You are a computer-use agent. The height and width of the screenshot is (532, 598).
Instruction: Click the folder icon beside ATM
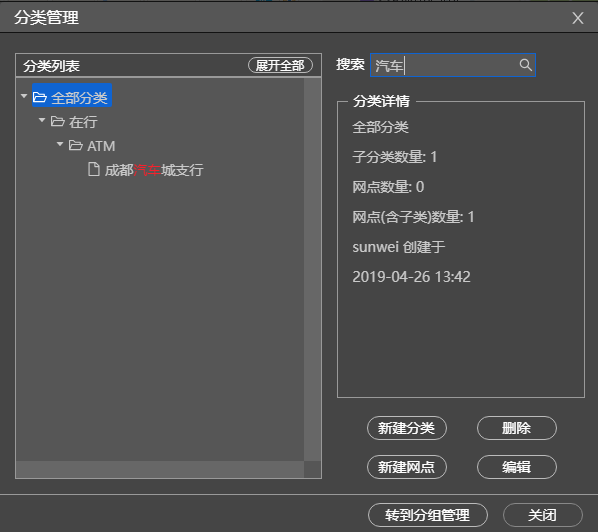[x=76, y=145]
